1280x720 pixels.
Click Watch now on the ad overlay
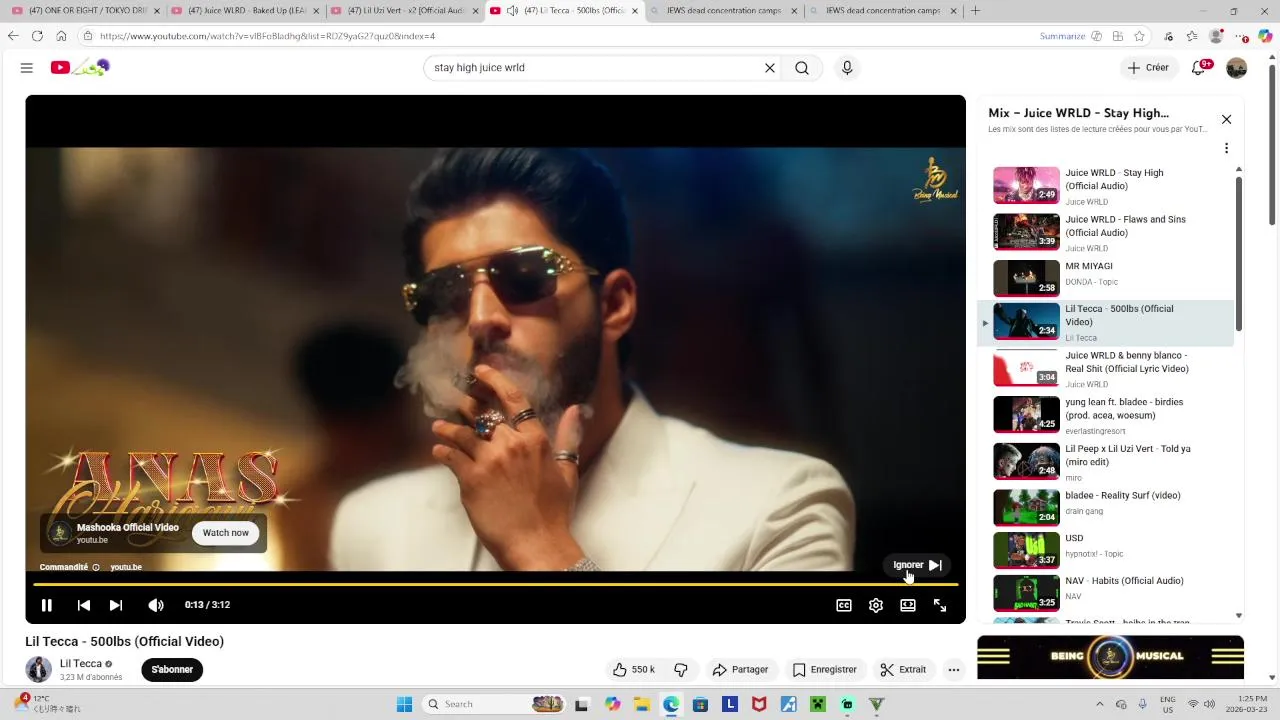226,533
